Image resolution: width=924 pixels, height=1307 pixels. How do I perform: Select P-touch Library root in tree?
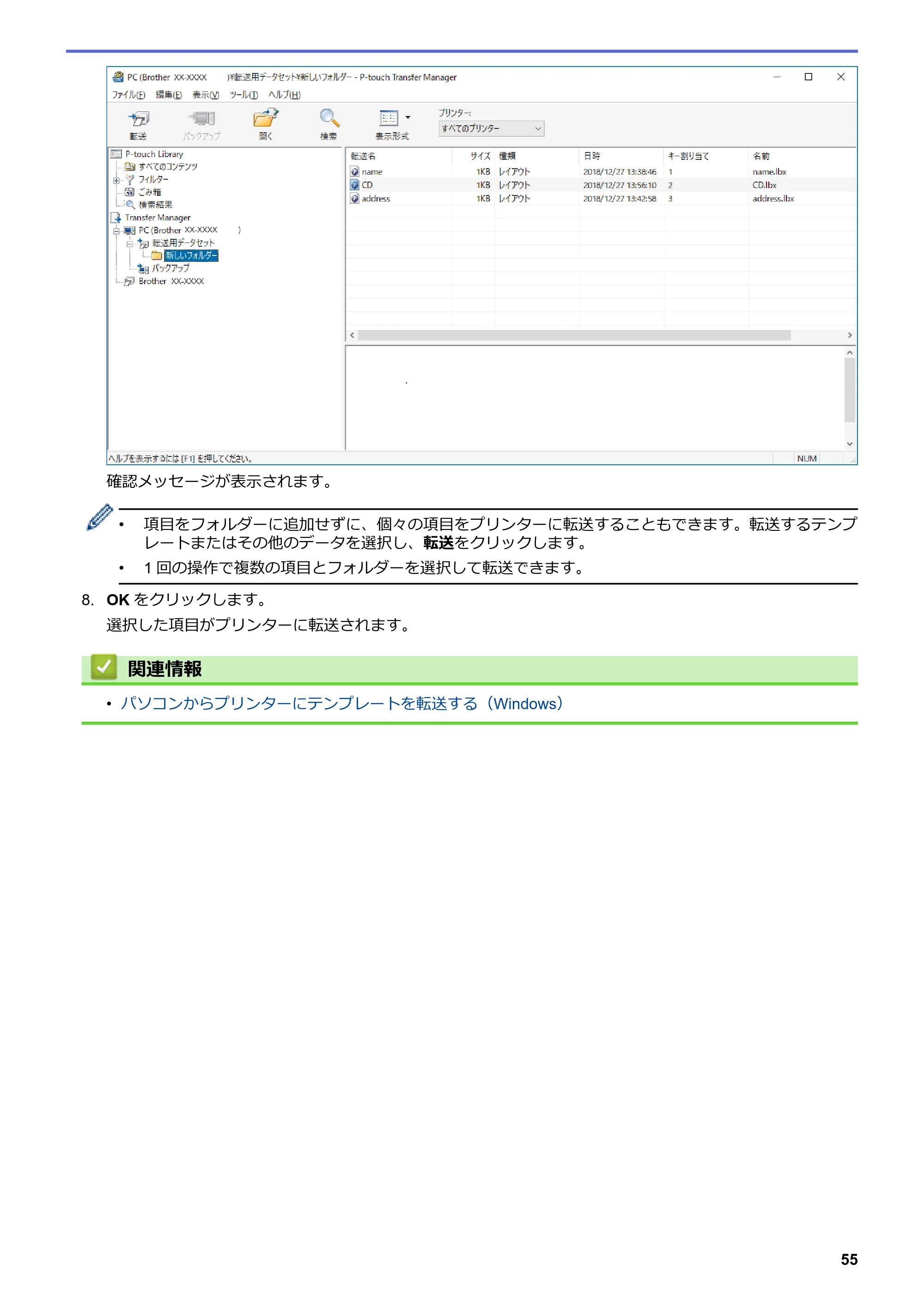tap(154, 154)
